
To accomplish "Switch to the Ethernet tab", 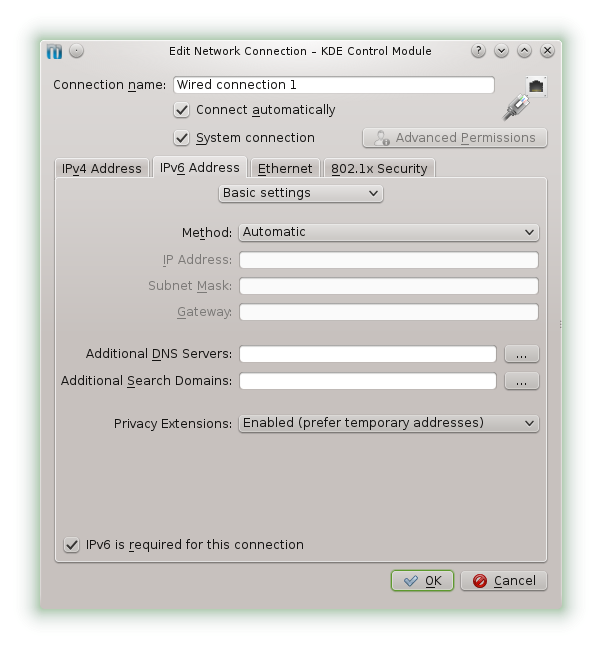I will tap(285, 168).
